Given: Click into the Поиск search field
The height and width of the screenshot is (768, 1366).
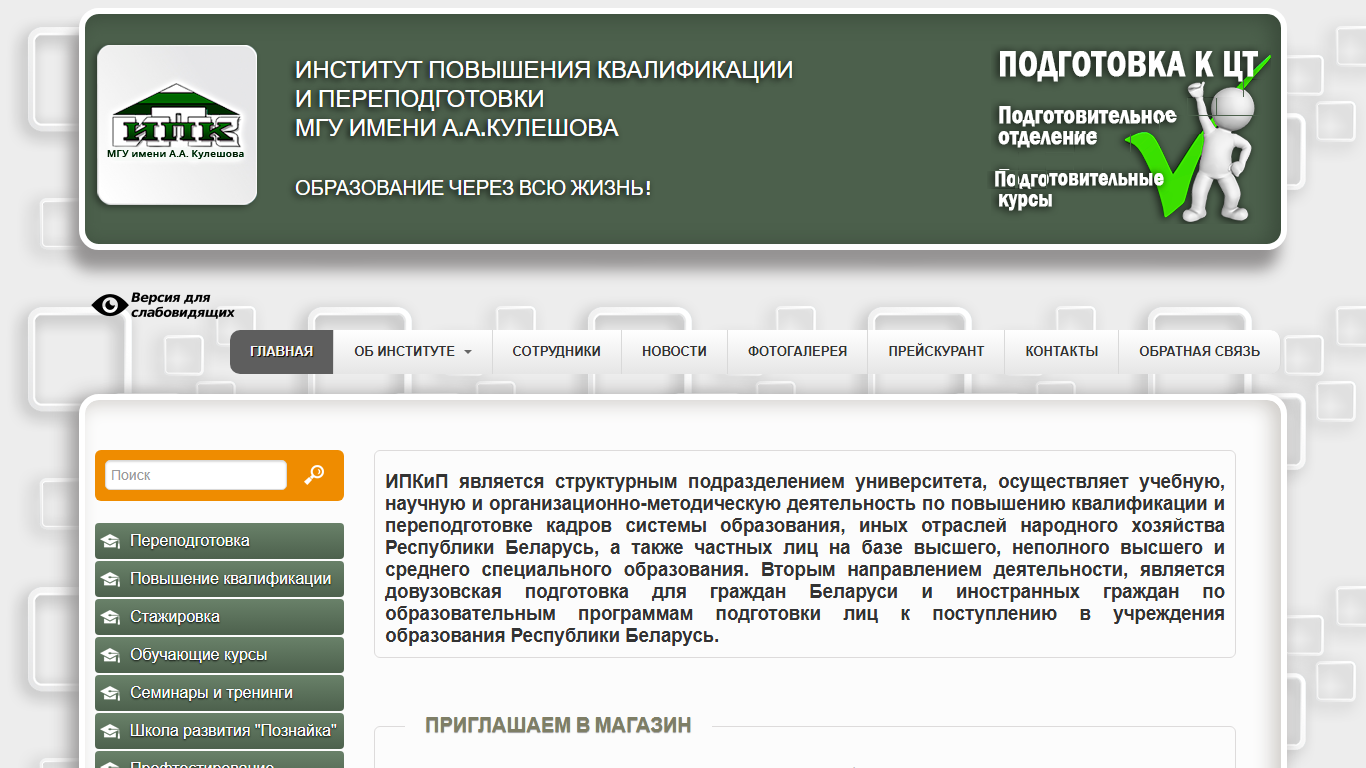Looking at the screenshot, I should click(x=195, y=475).
